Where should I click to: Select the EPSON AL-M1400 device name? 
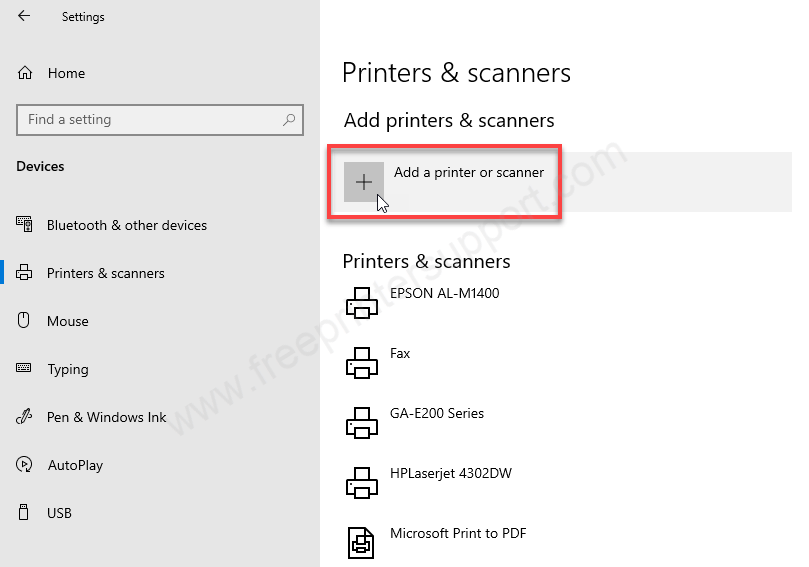444,293
